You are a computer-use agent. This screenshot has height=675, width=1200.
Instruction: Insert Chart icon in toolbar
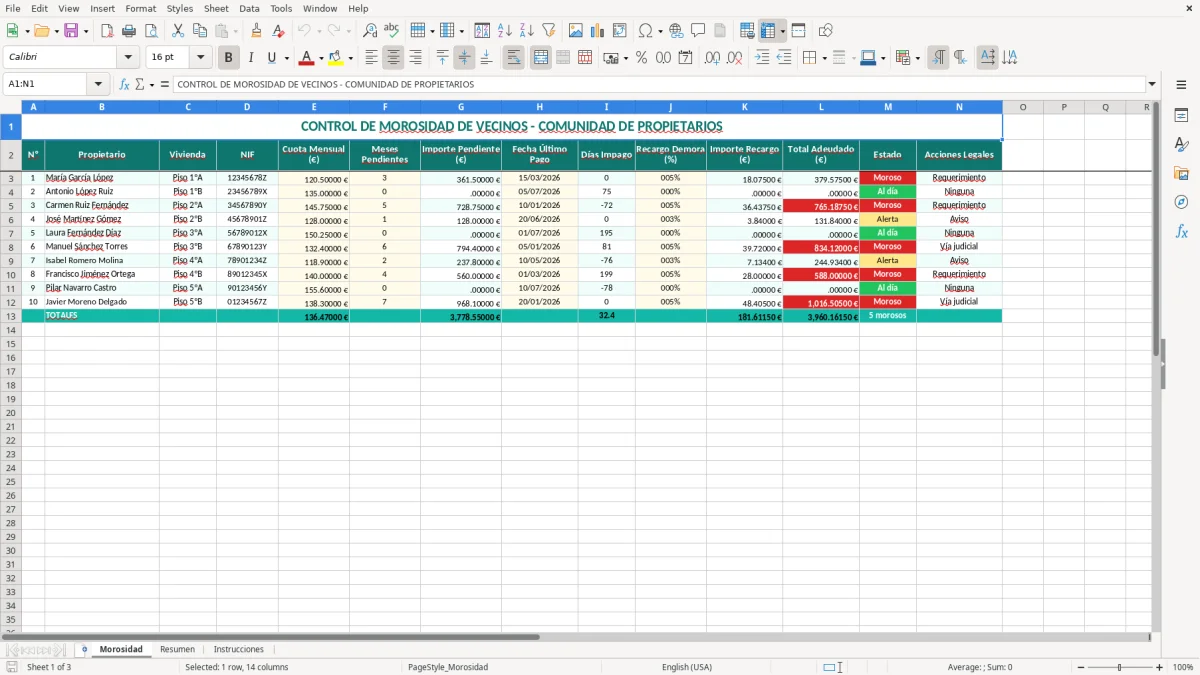pos(598,31)
